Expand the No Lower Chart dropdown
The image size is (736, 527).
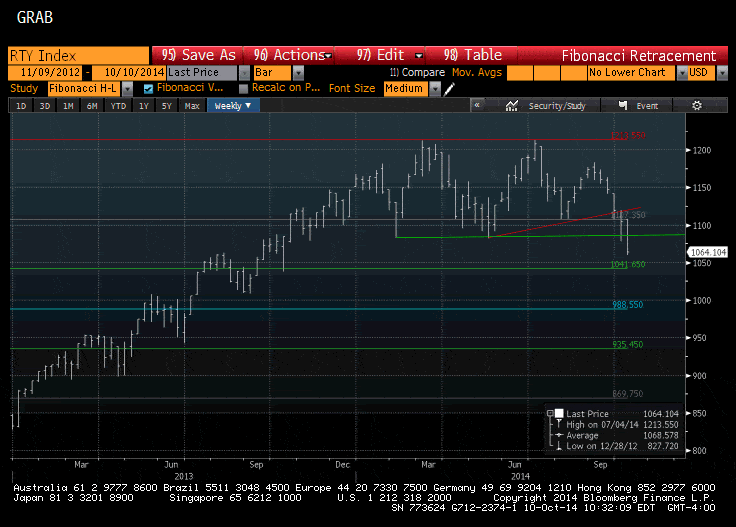[682, 73]
